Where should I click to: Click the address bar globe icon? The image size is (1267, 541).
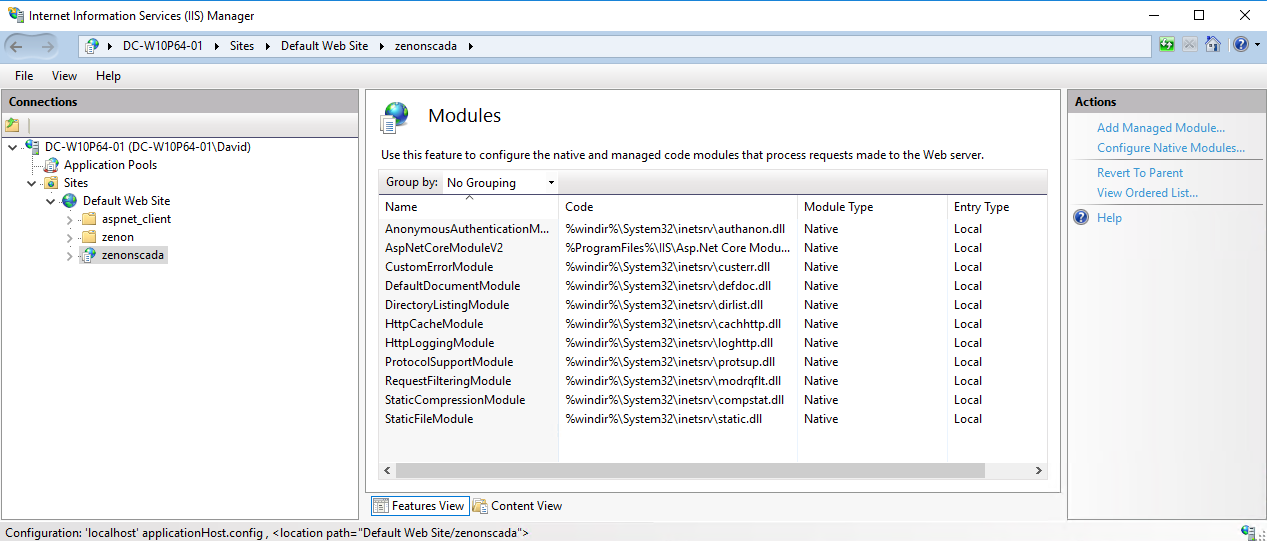(93, 46)
